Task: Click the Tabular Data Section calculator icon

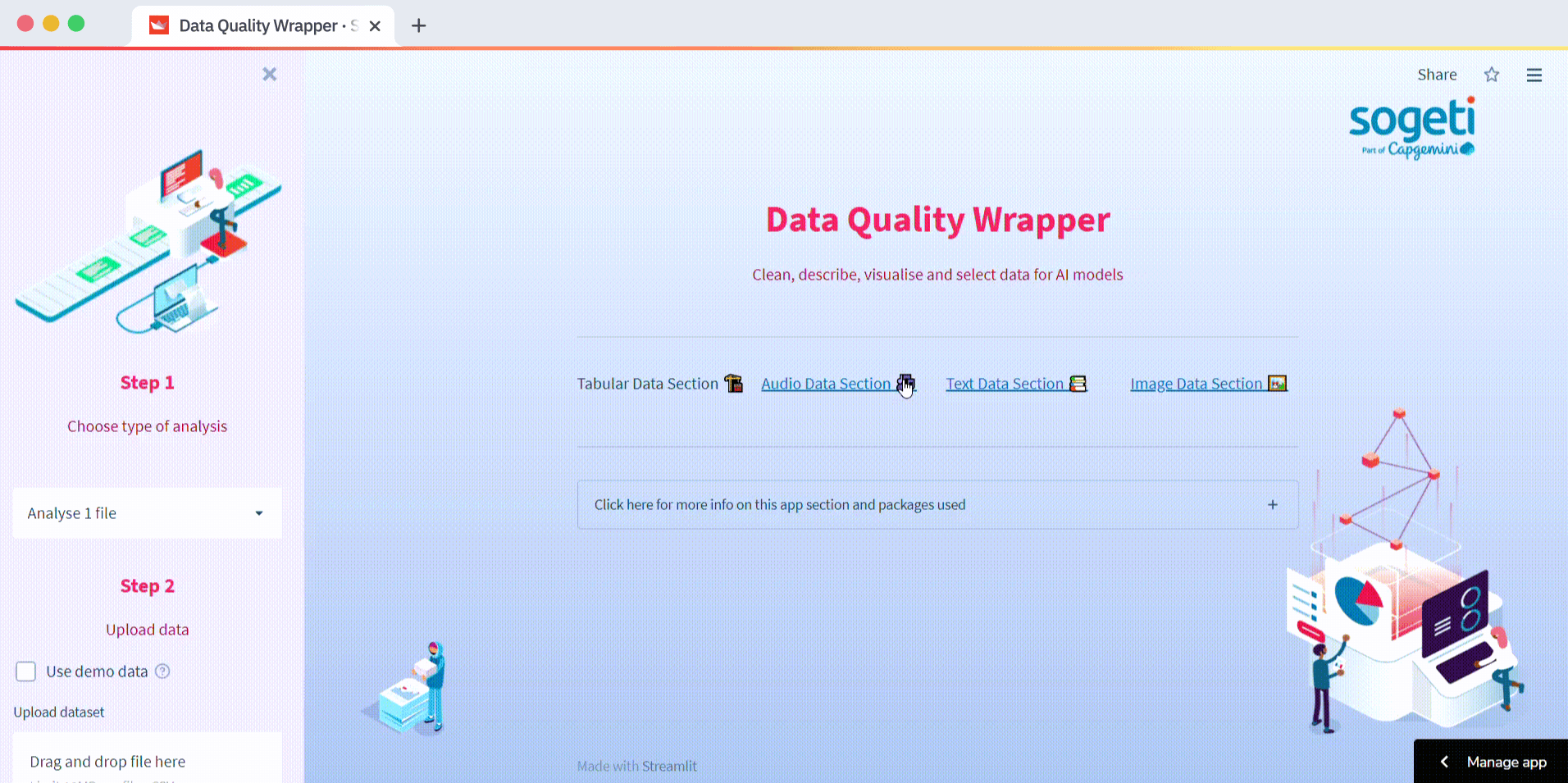Action: [x=732, y=383]
